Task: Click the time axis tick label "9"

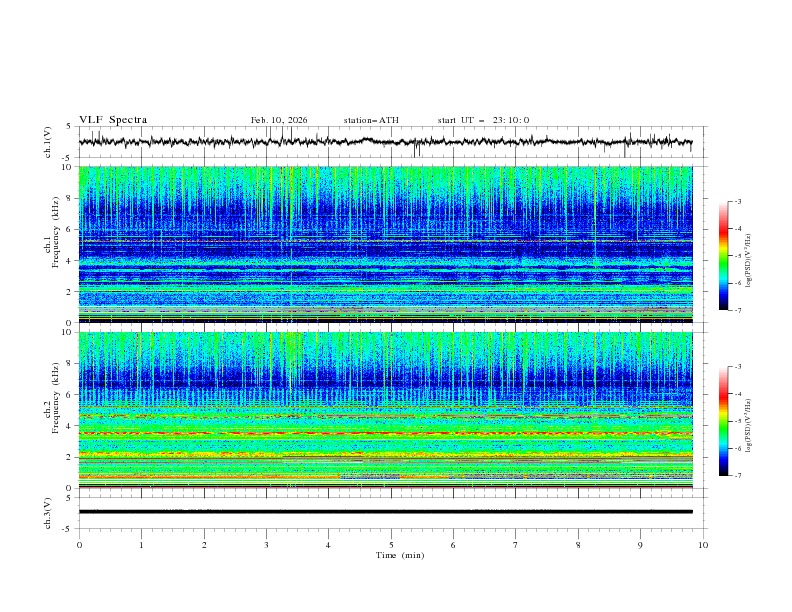Action: click(x=640, y=545)
